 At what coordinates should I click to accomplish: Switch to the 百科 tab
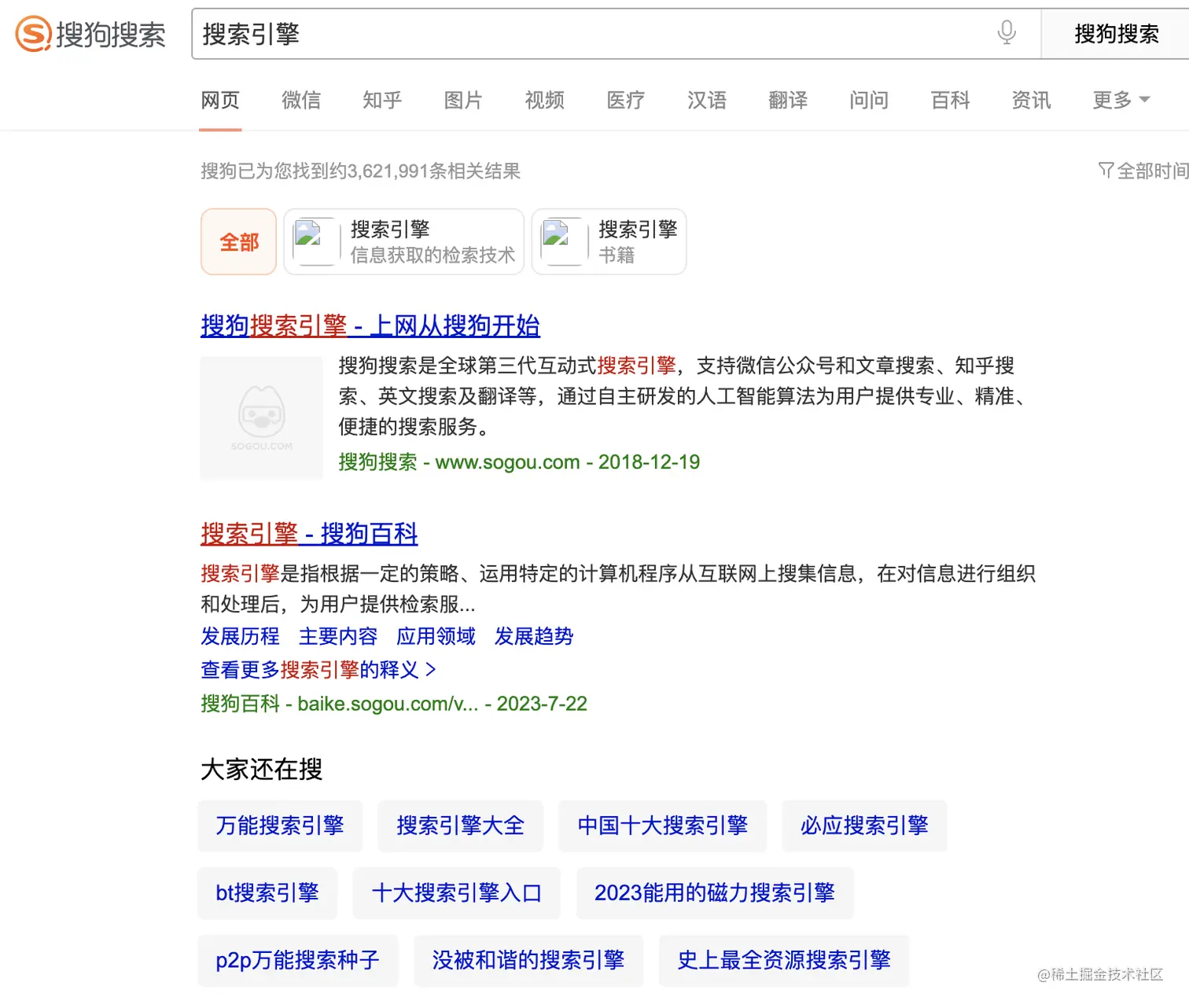pyautogui.click(x=950, y=100)
